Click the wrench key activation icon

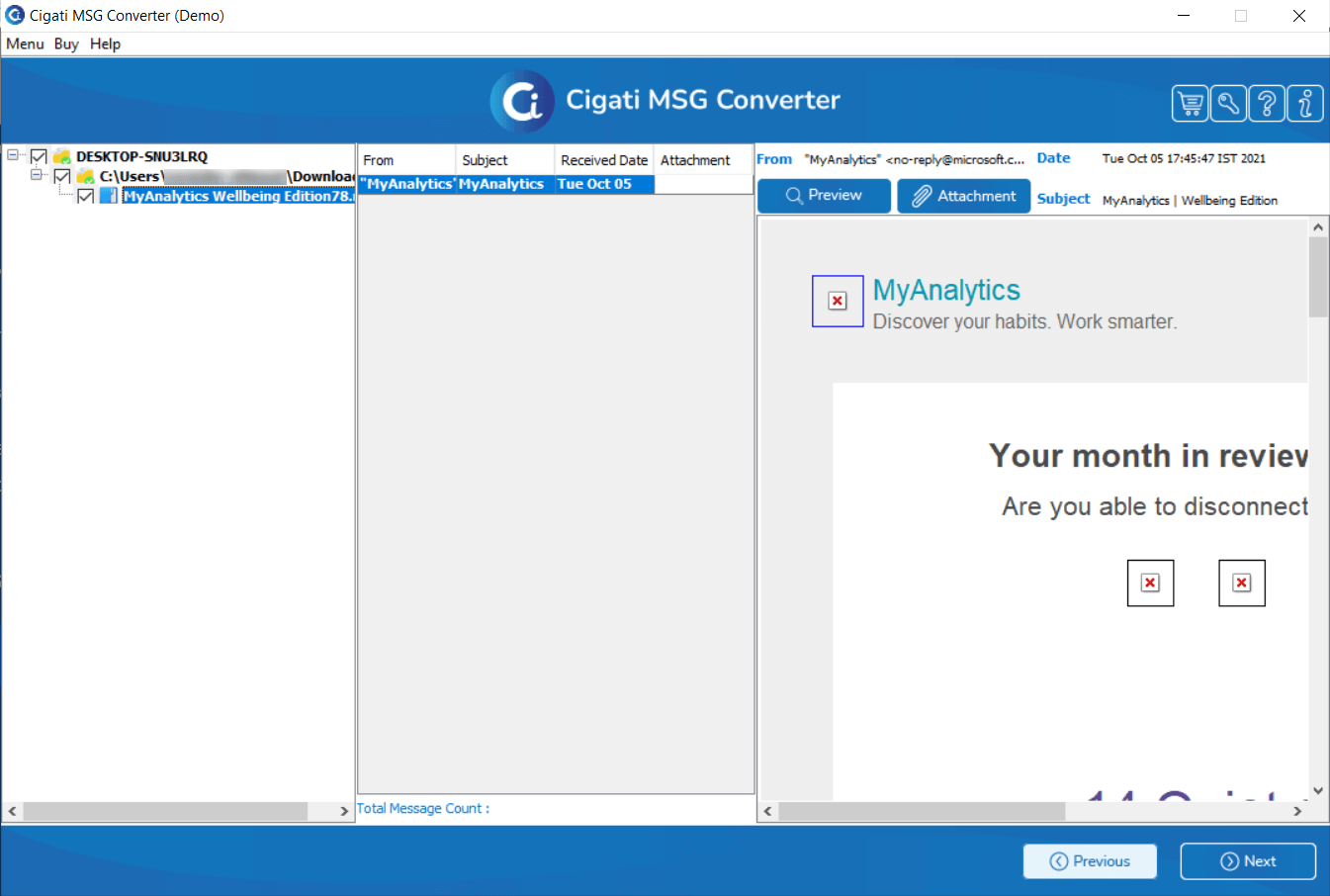(x=1228, y=103)
